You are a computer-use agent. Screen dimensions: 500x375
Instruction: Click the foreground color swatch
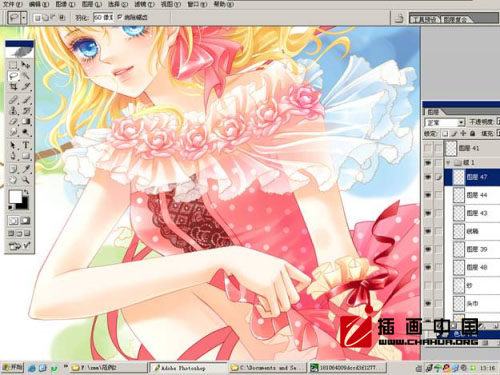pyautogui.click(x=15, y=197)
